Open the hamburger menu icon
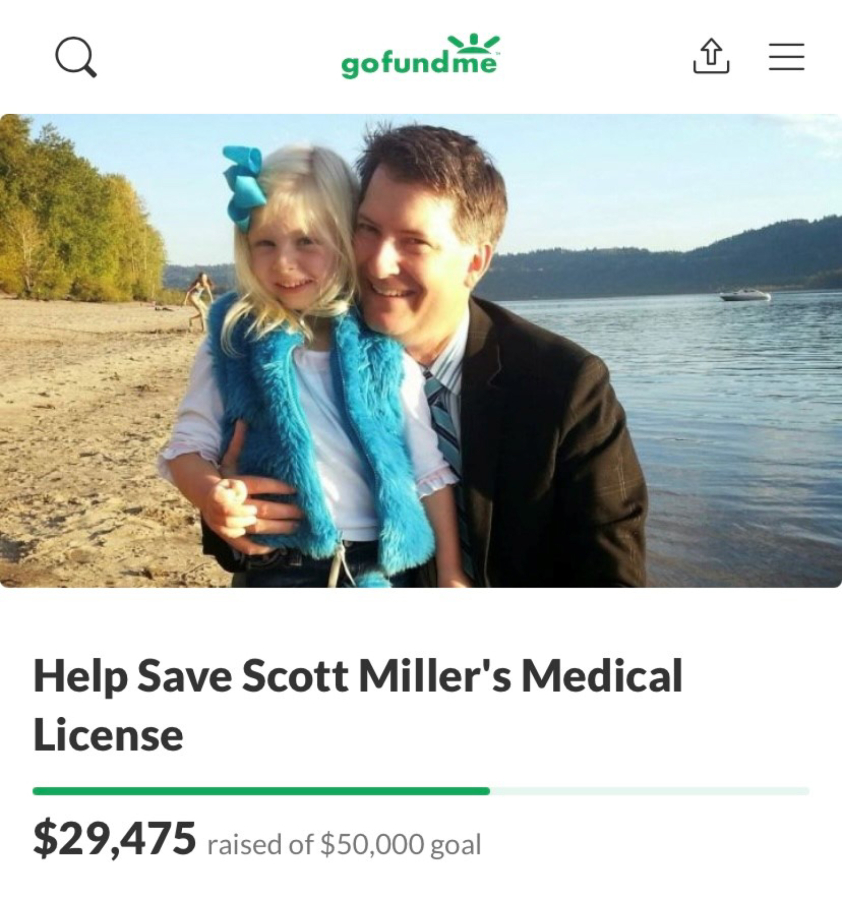Image resolution: width=842 pixels, height=899 pixels. 786,57
